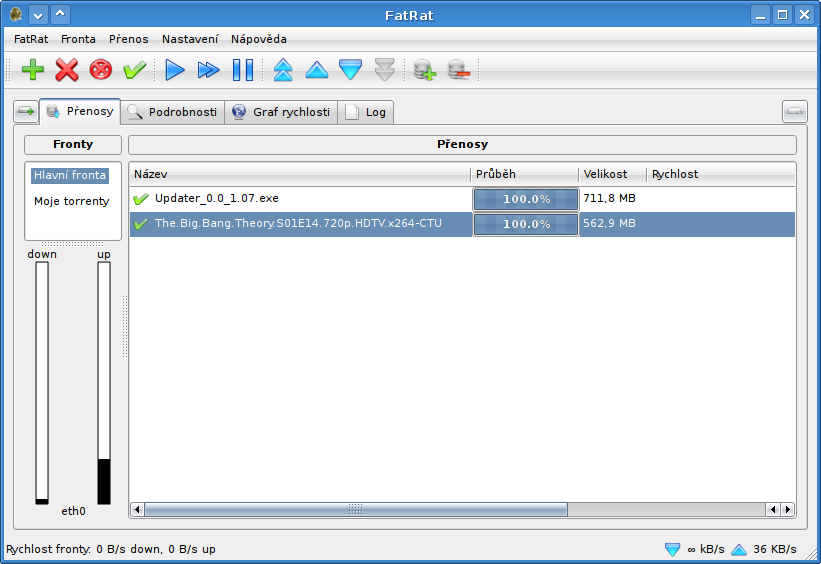Screen dimensions: 821x564
Task: Click the red circled X delete-with-data icon
Action: 101,69
